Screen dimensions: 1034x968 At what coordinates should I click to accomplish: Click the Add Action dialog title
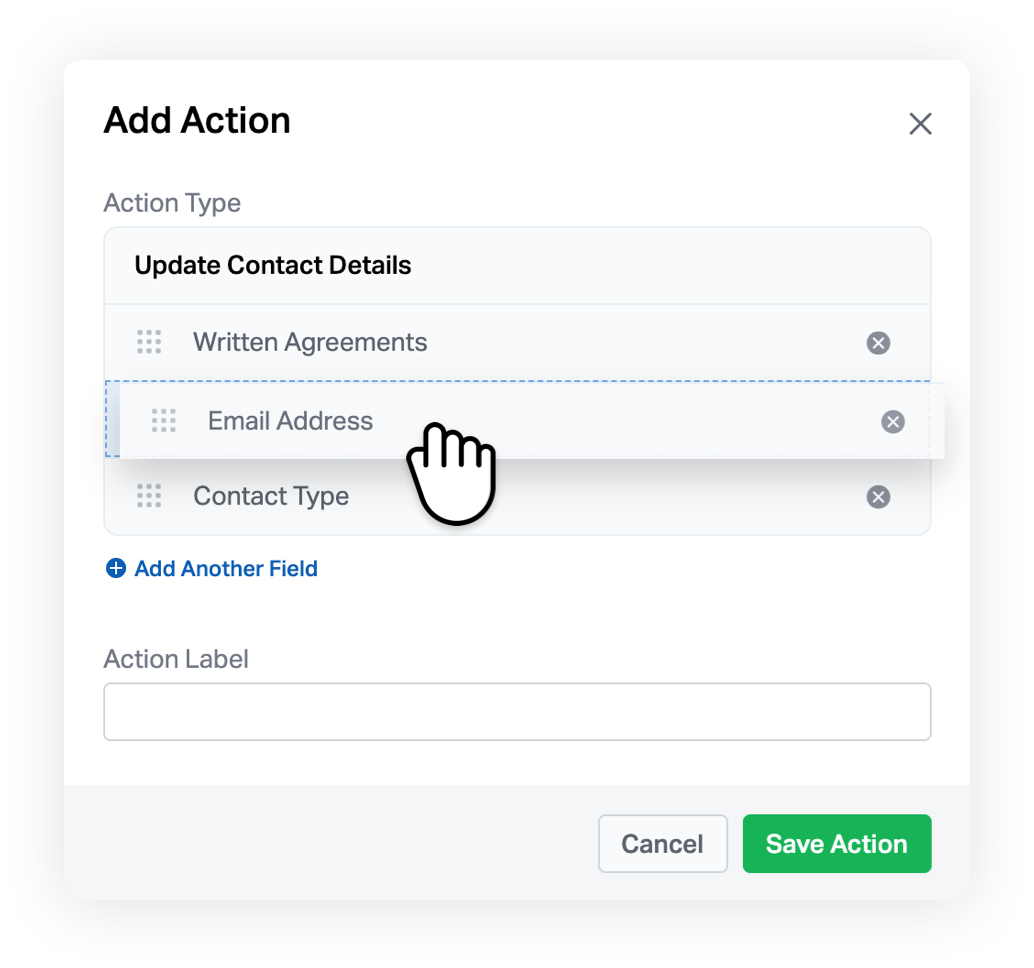point(197,120)
